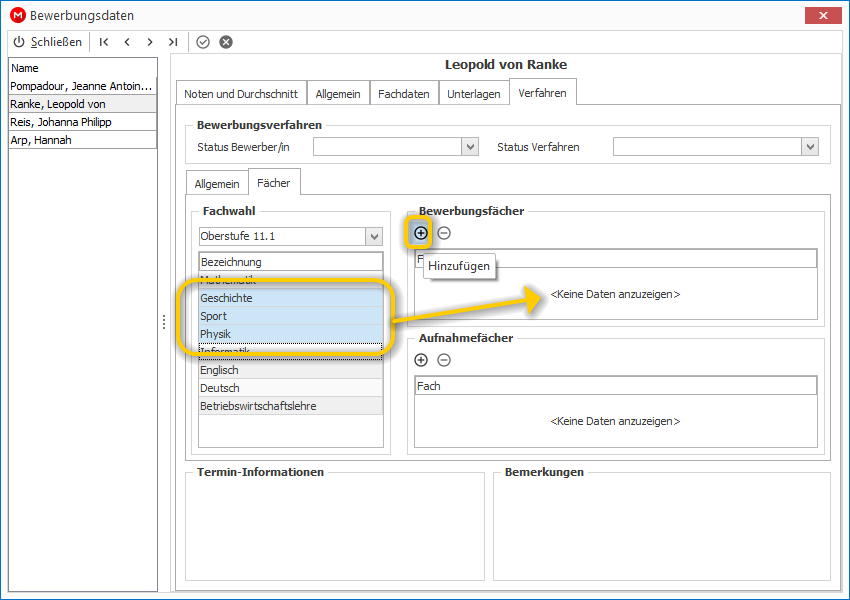Image resolution: width=850 pixels, height=600 pixels.
Task: Go to previous record arrow
Action: [x=127, y=42]
